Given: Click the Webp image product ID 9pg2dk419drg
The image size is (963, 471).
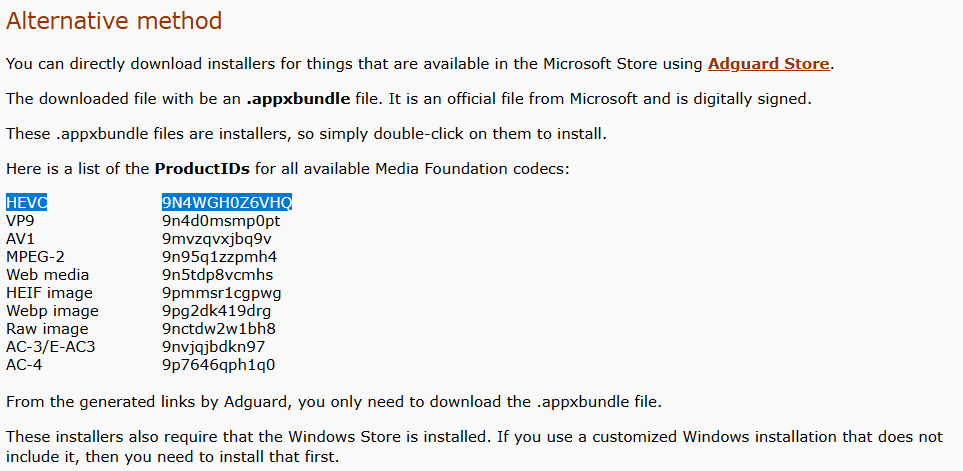Looking at the screenshot, I should point(216,311).
